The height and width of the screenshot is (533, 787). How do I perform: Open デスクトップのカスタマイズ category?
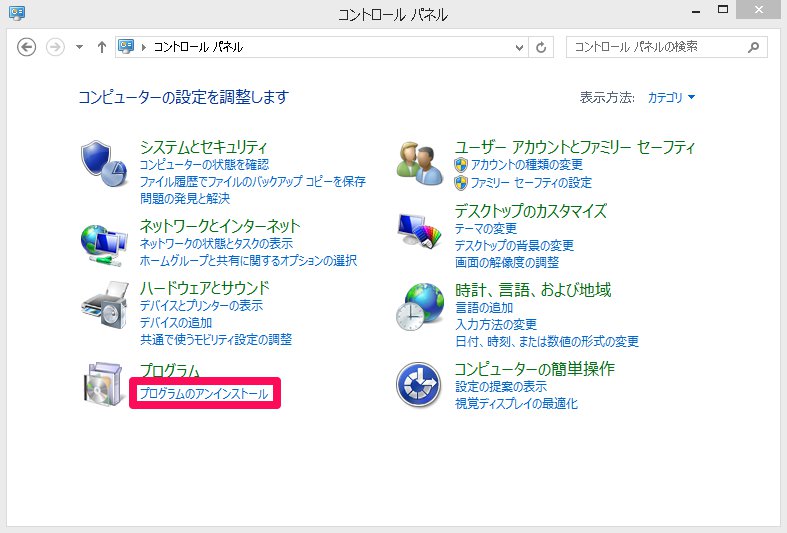click(531, 211)
